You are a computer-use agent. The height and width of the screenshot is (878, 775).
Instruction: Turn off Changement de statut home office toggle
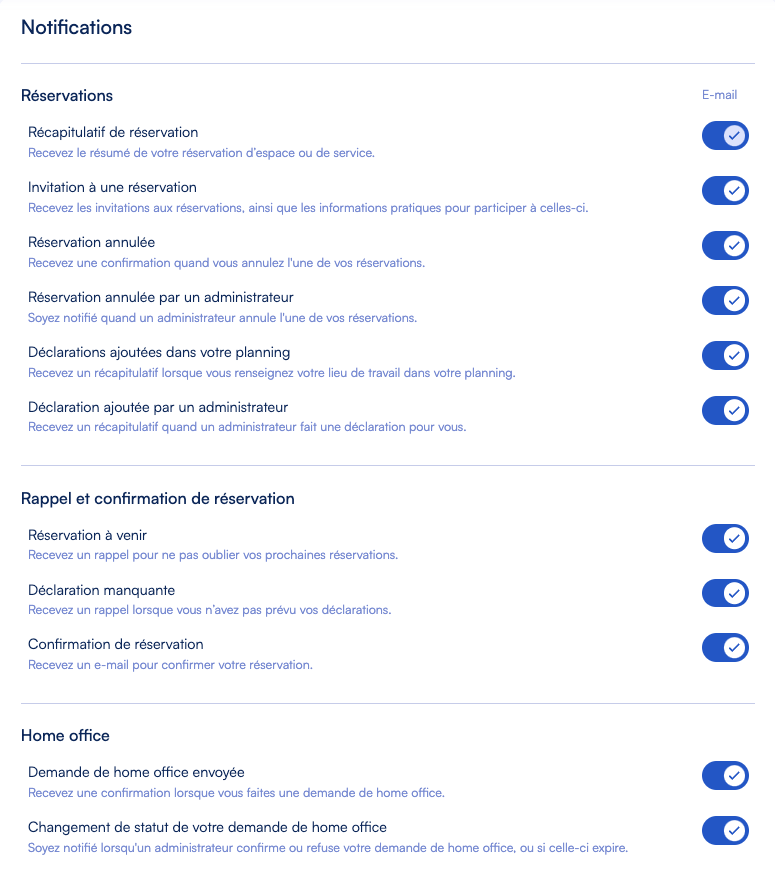point(725,830)
